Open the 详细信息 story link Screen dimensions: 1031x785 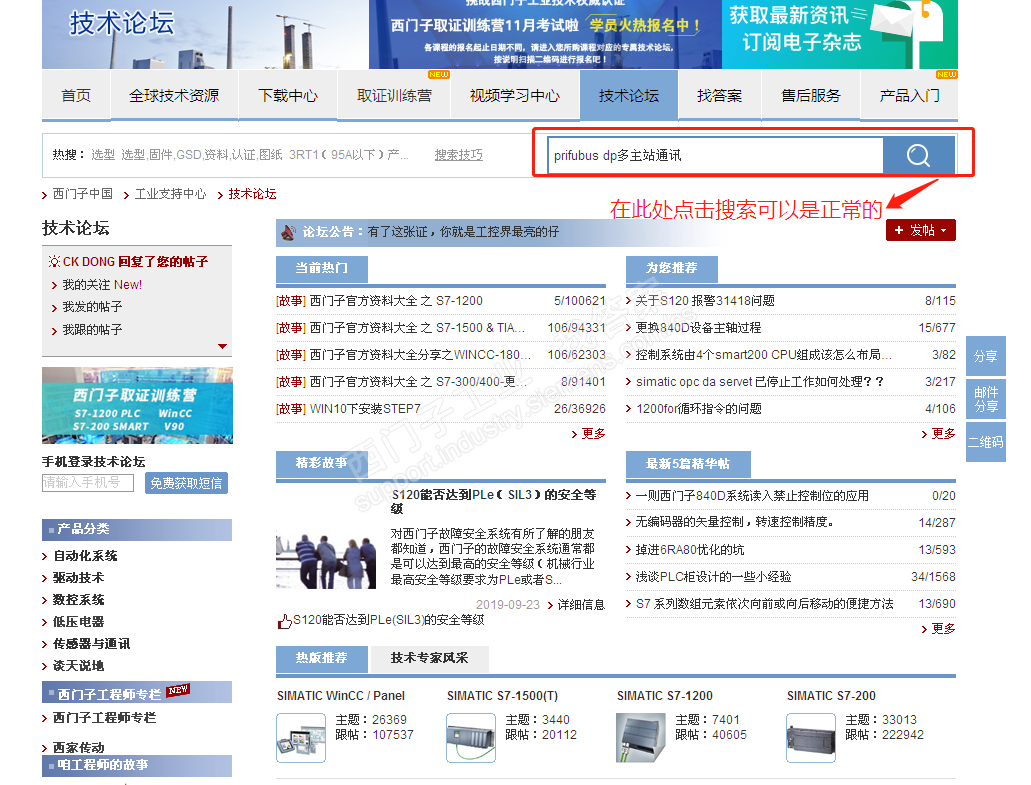click(581, 605)
